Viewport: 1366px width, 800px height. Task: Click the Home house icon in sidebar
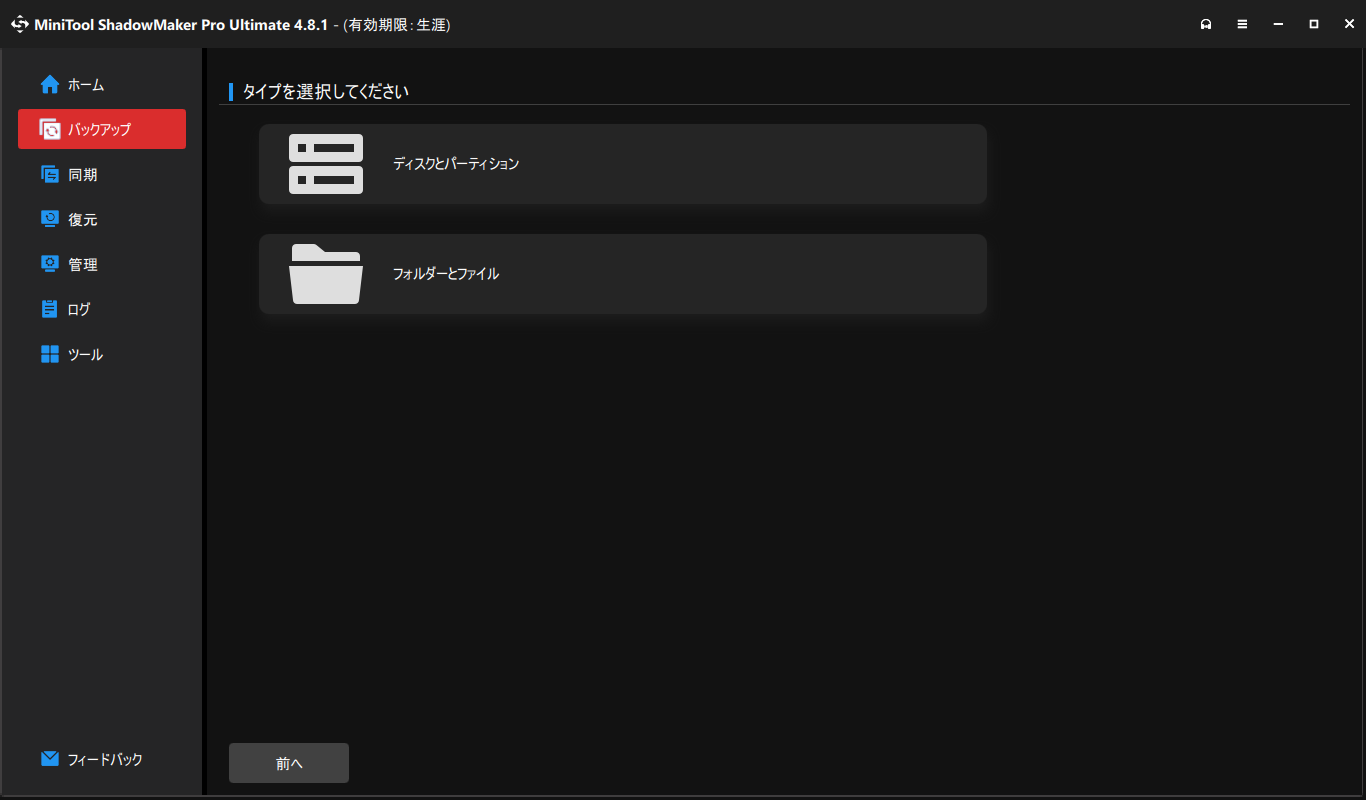tap(50, 85)
